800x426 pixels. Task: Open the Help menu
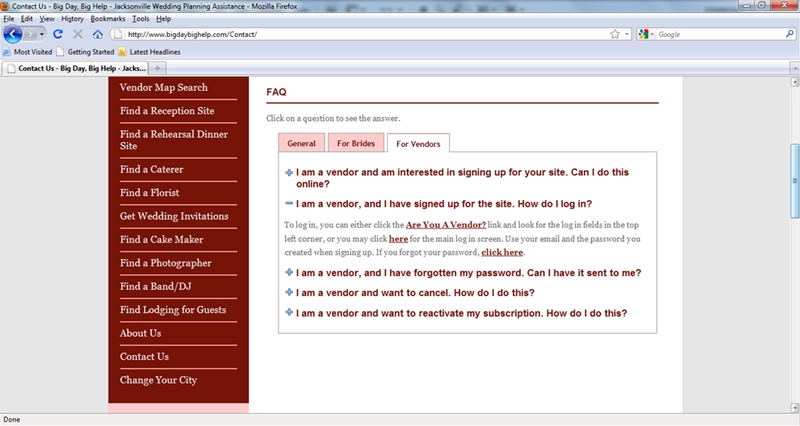[x=163, y=19]
